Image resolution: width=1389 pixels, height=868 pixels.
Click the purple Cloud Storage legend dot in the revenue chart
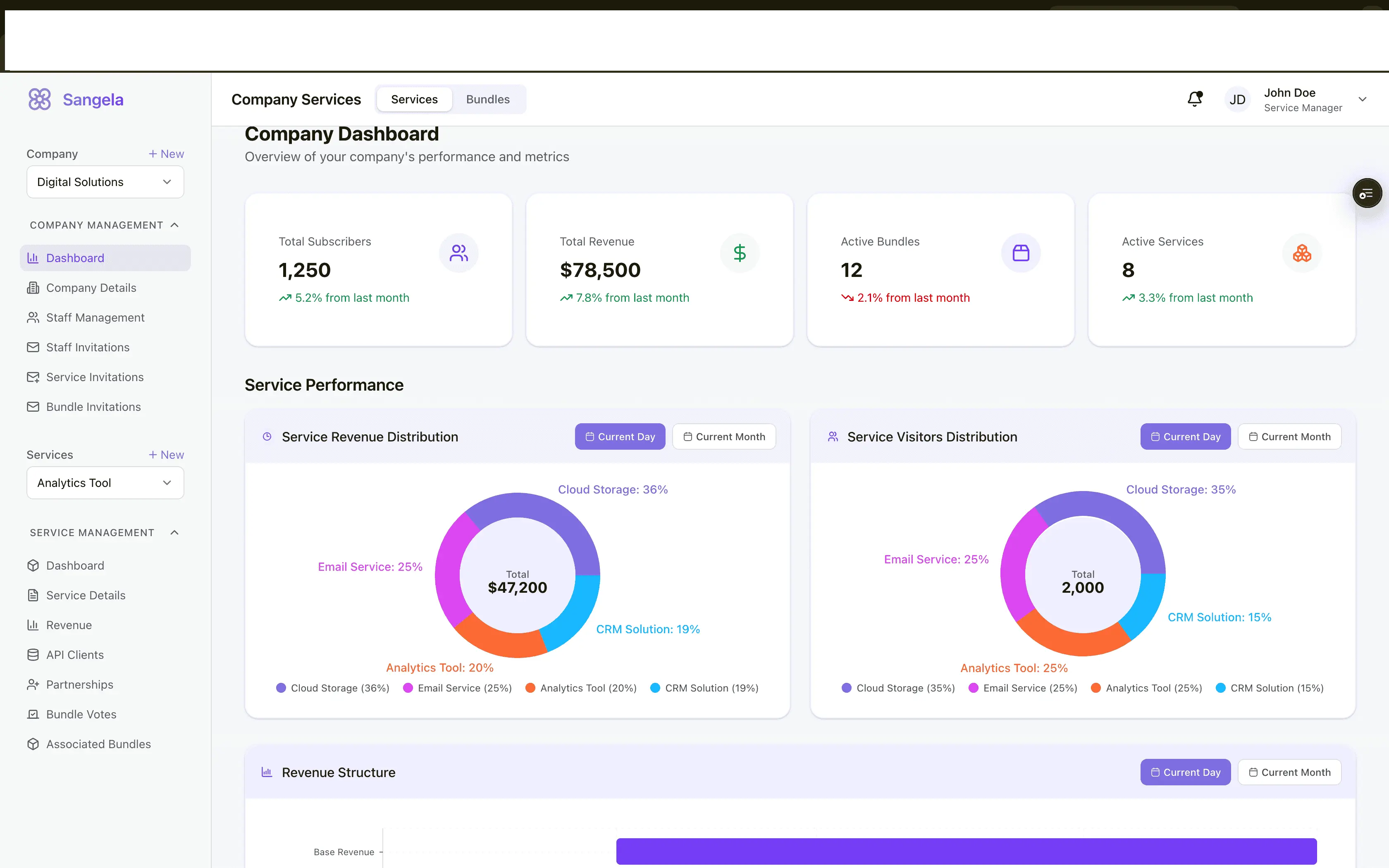pos(281,688)
